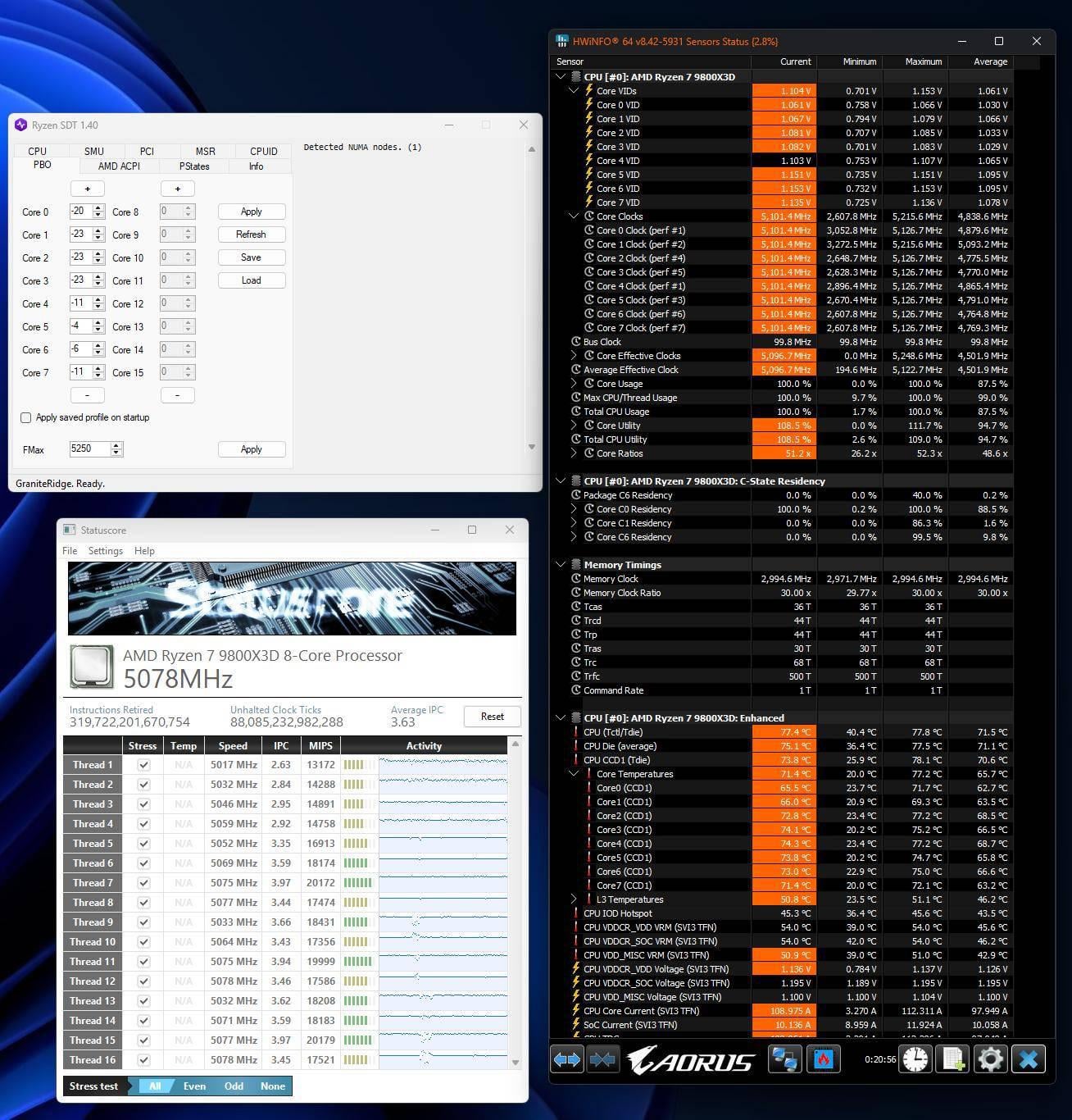Click the flame fan control icon
The image size is (1072, 1120).
823,1059
